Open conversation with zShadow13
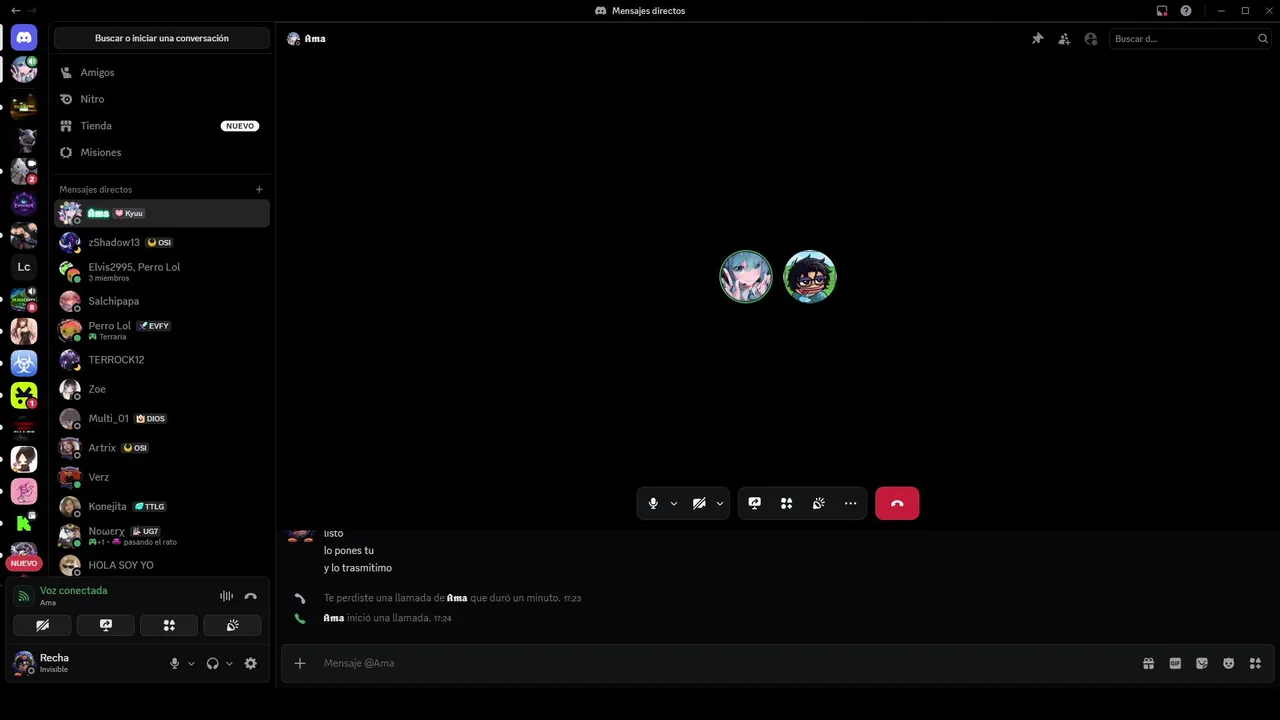The height and width of the screenshot is (720, 1280). [x=162, y=242]
